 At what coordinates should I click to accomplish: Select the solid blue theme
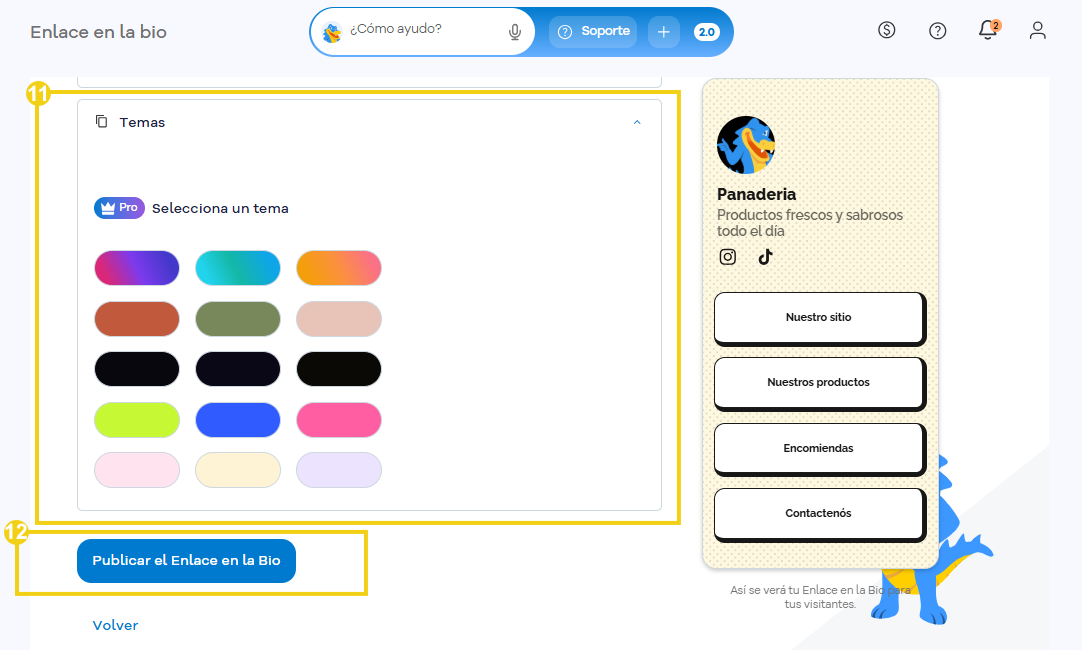238,420
